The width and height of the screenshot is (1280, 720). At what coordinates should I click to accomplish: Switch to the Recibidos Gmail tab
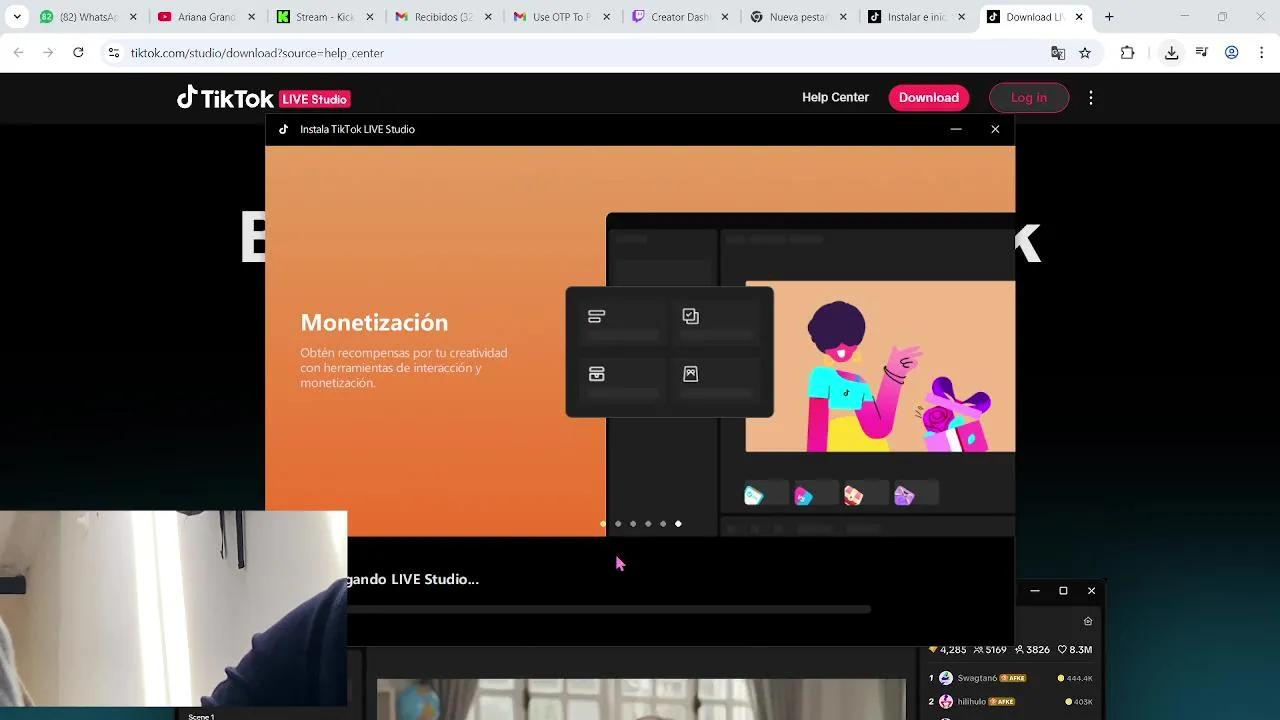point(442,17)
